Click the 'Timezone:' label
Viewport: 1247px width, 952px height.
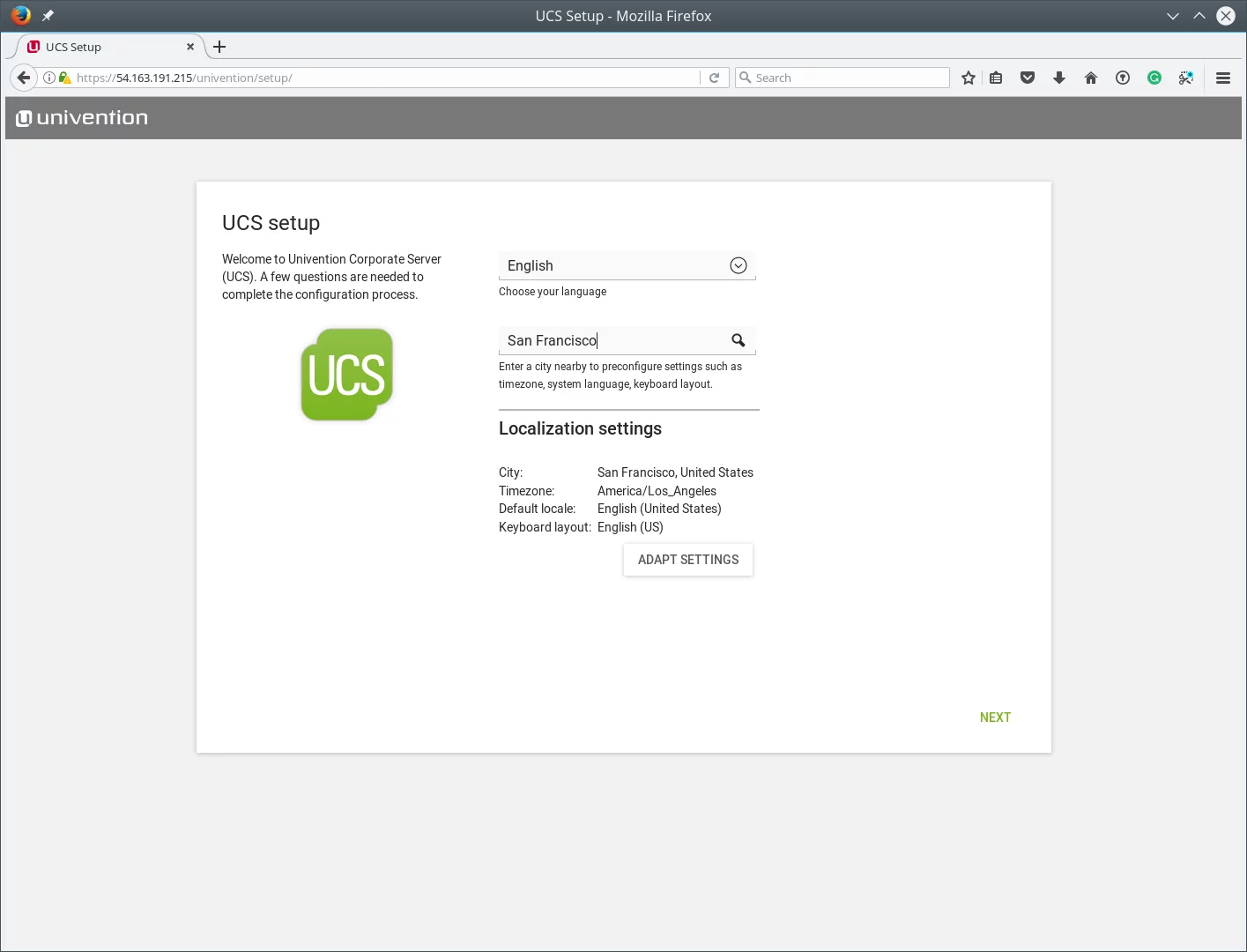pos(526,491)
